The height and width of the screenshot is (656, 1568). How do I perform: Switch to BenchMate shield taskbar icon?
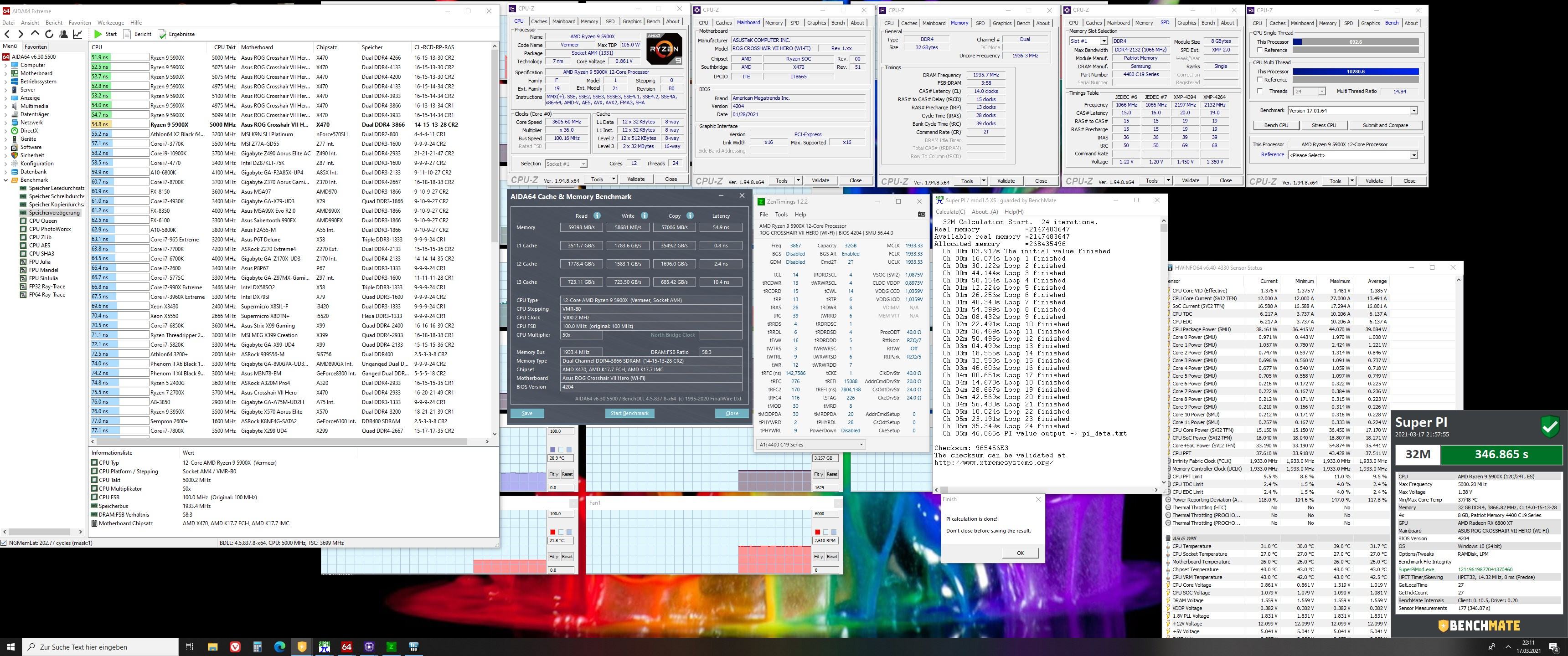pos(302,647)
